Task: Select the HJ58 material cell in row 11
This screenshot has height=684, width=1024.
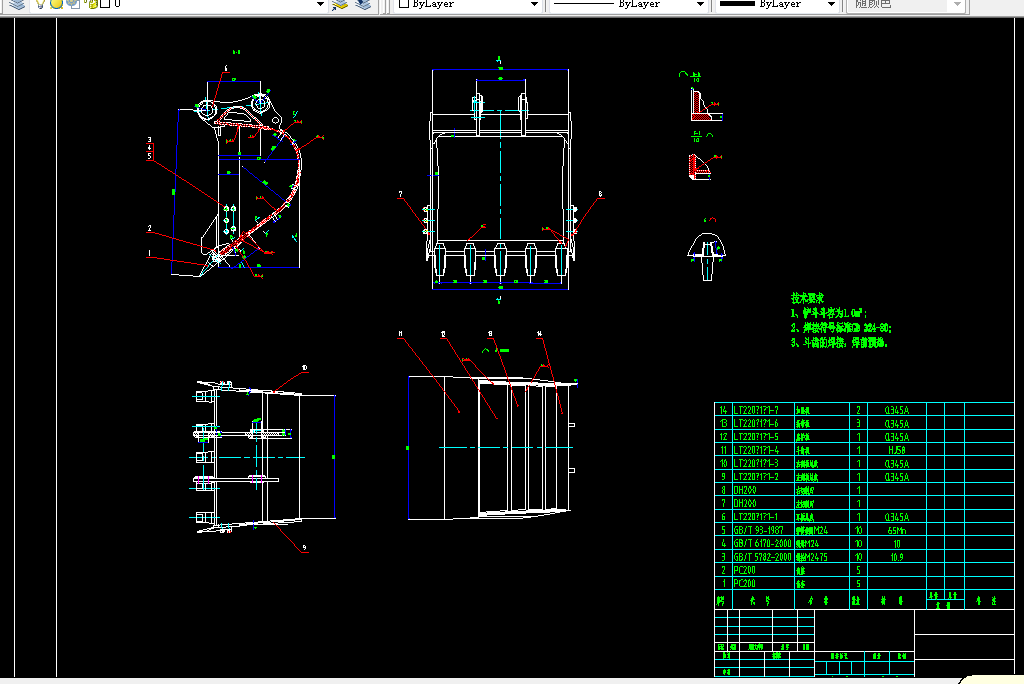Action: (897, 450)
